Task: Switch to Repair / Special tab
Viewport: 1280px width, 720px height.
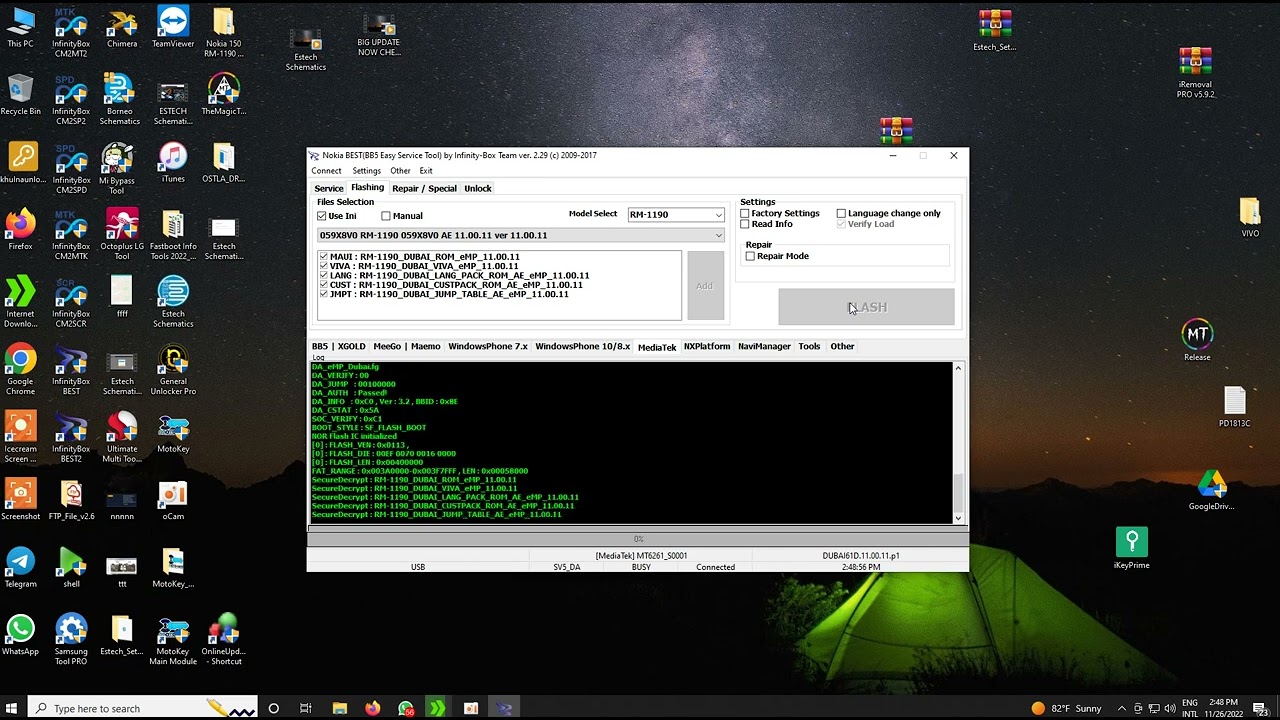Action: coord(424,188)
